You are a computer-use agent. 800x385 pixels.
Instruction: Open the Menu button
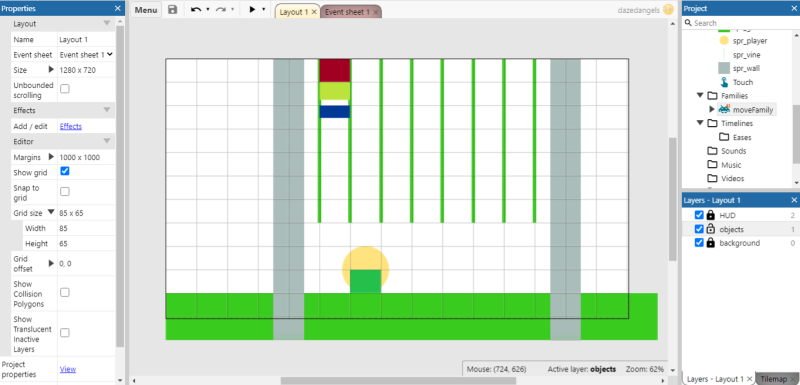coord(146,10)
